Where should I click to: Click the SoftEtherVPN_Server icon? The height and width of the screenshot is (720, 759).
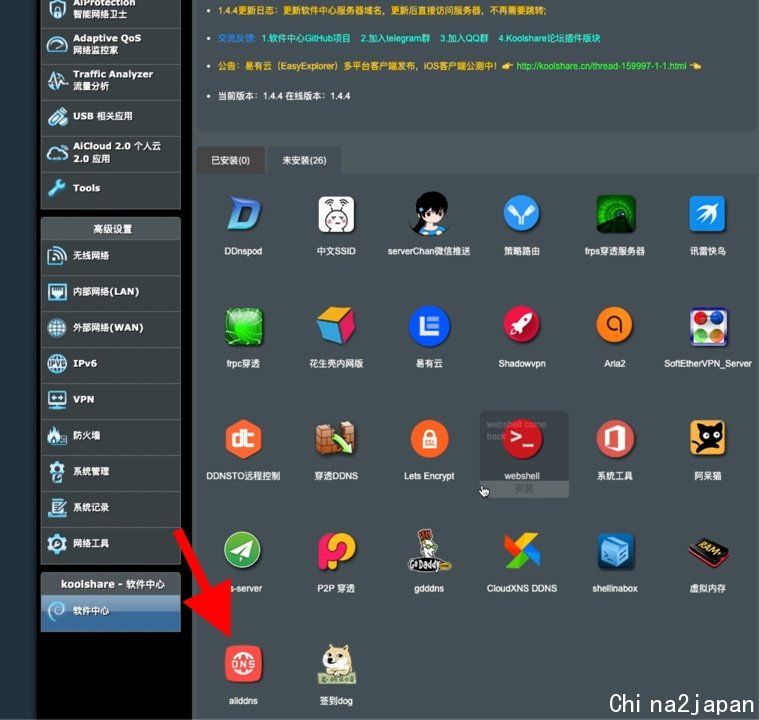click(x=708, y=326)
